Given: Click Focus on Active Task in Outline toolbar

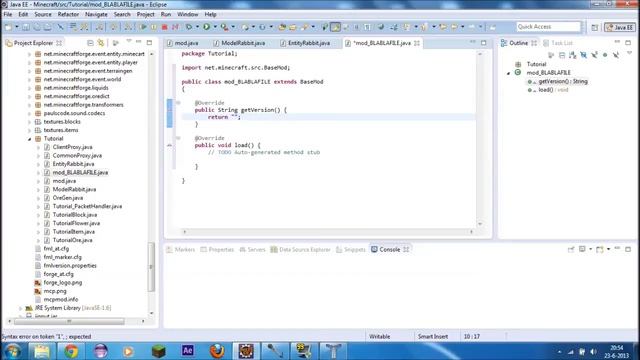Looking at the screenshot, I should [551, 55].
